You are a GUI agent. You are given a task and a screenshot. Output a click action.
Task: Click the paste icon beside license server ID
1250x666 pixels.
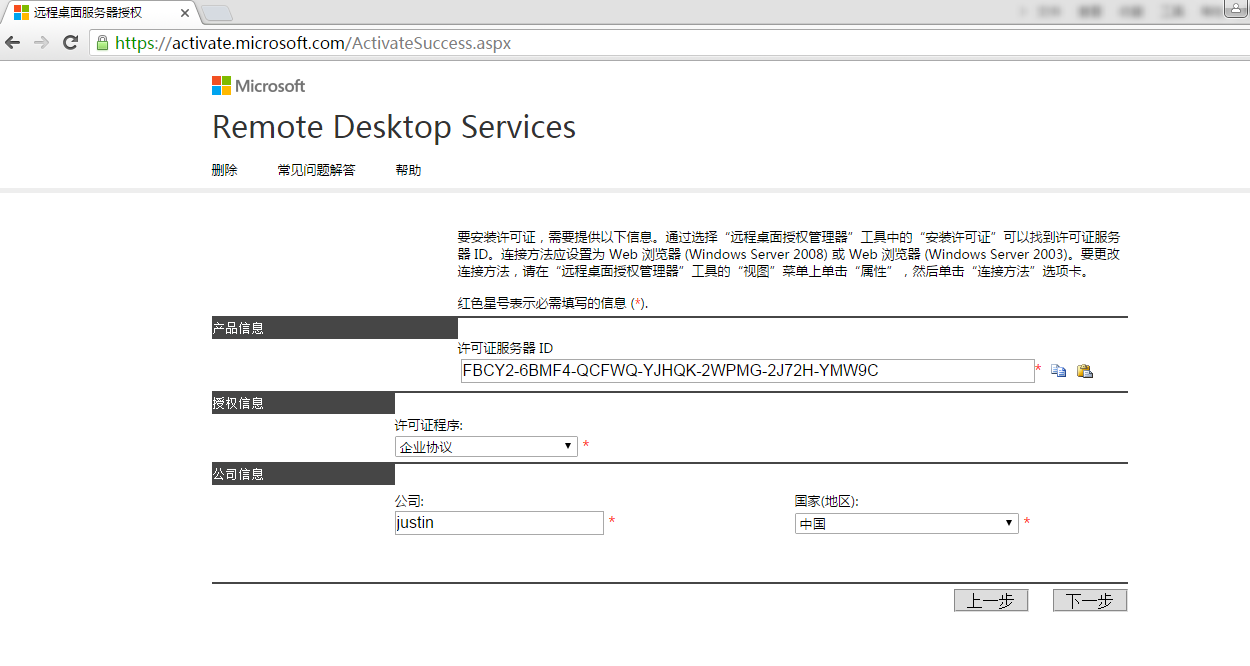tap(1084, 371)
